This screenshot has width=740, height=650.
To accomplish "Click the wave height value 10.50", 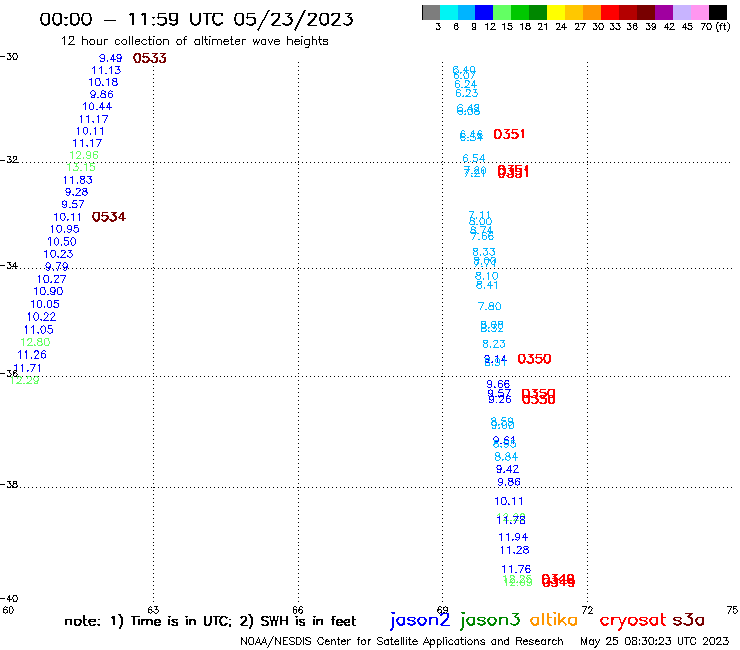I will click(62, 242).
